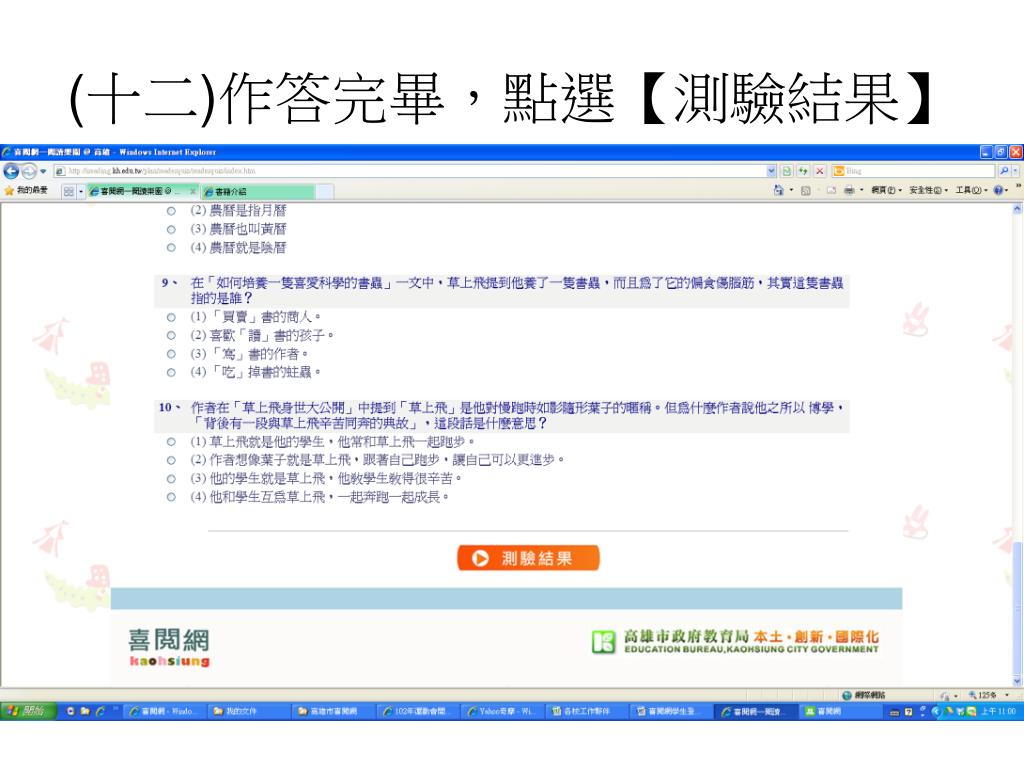Click the system tray clock 上午 11:00

(x=998, y=711)
